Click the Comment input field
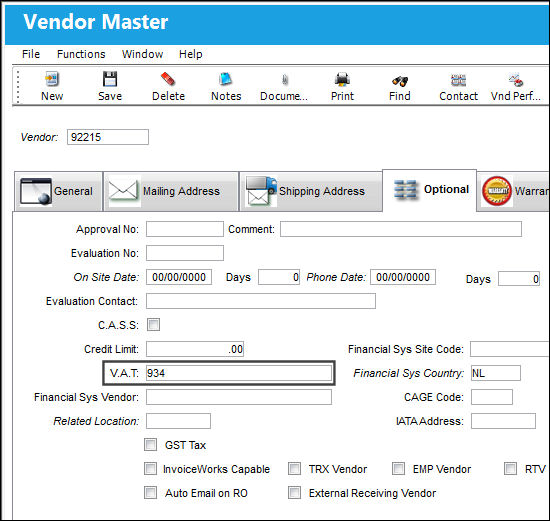This screenshot has width=550, height=521. [x=401, y=229]
